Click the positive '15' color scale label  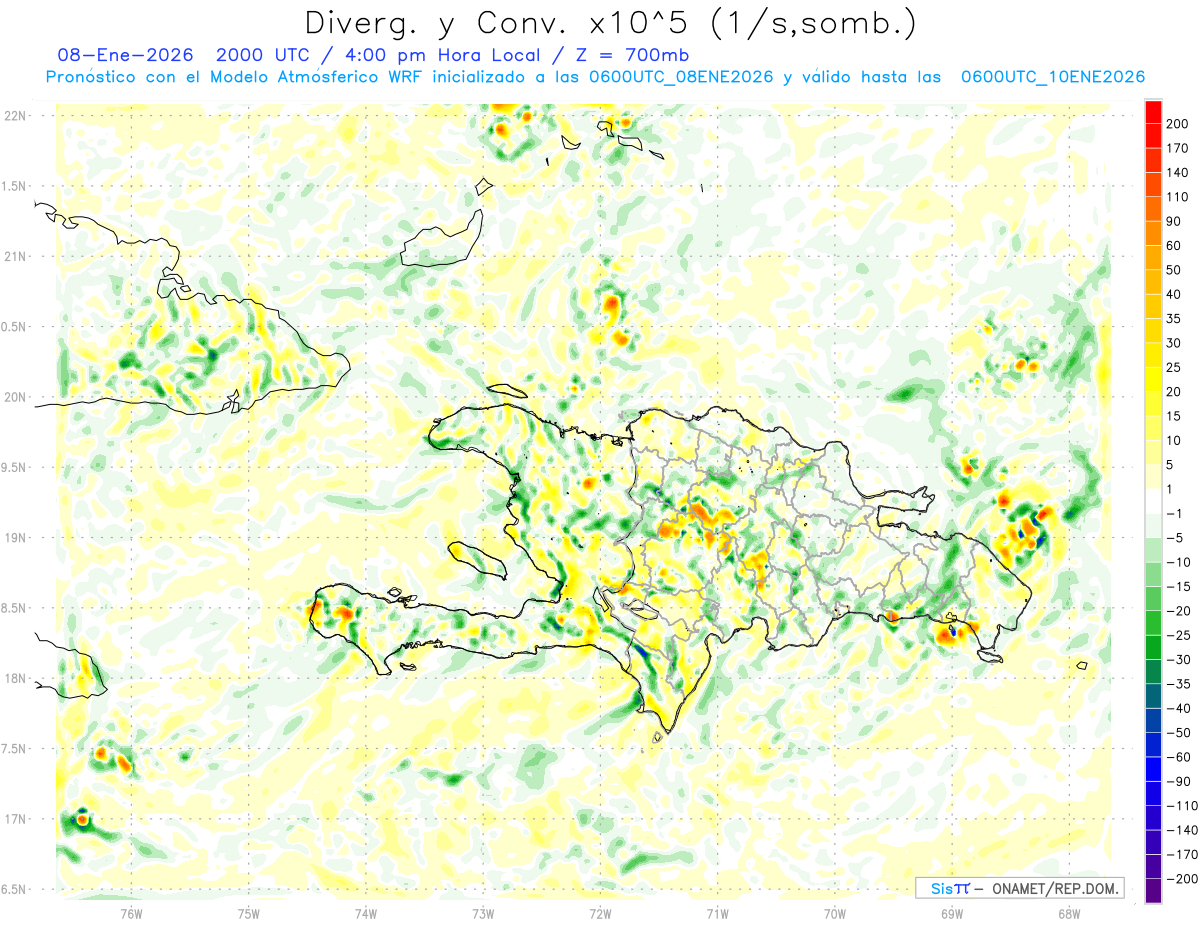tap(1176, 416)
